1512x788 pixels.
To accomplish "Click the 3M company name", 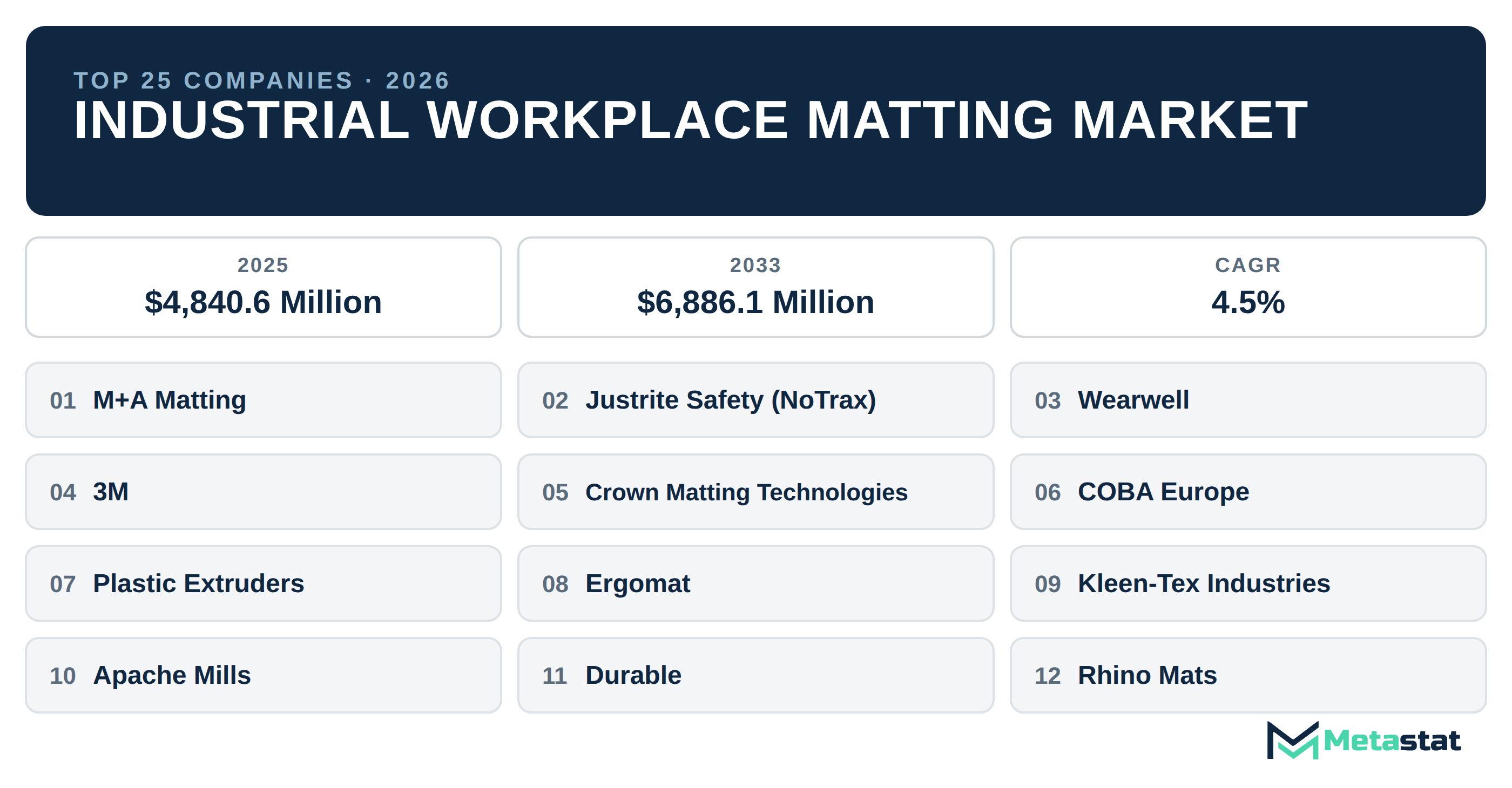I will [x=111, y=492].
